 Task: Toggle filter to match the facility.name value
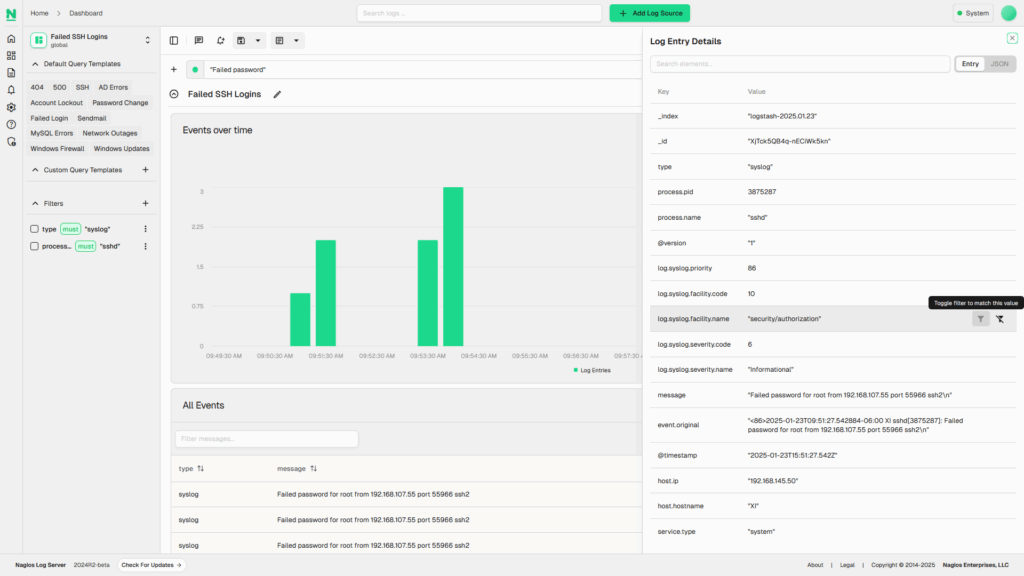point(979,317)
